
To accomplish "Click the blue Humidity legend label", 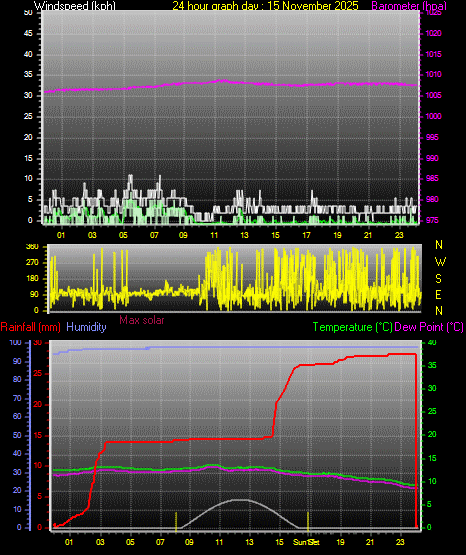I will (x=86, y=327).
